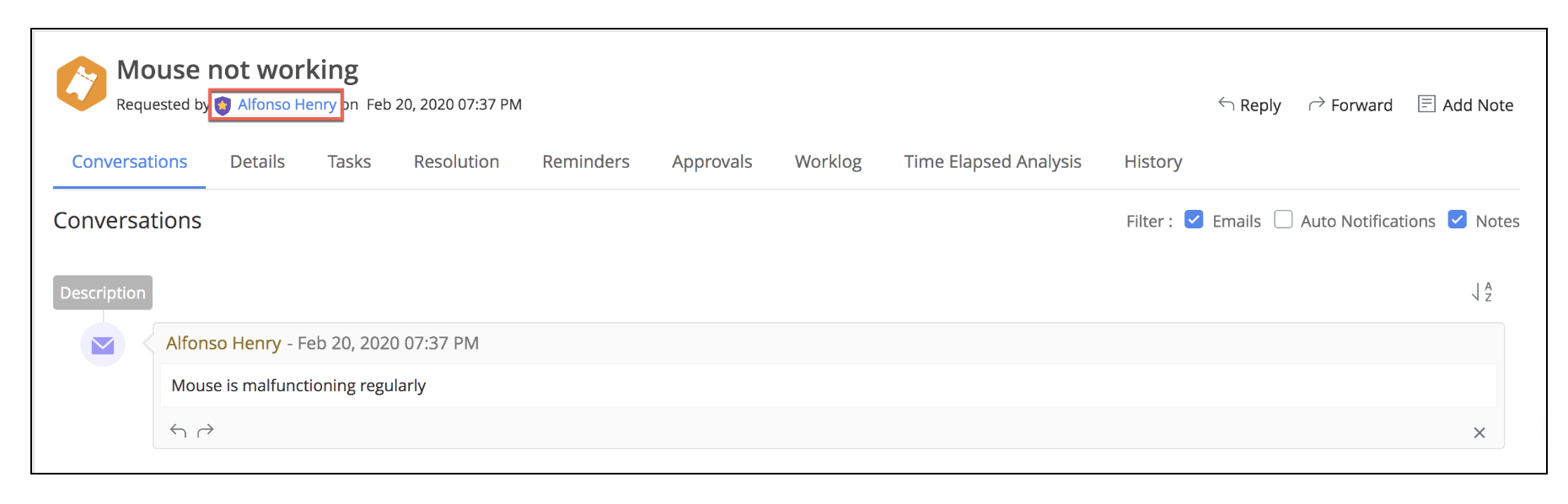Open the Resolution tab

[456, 162]
